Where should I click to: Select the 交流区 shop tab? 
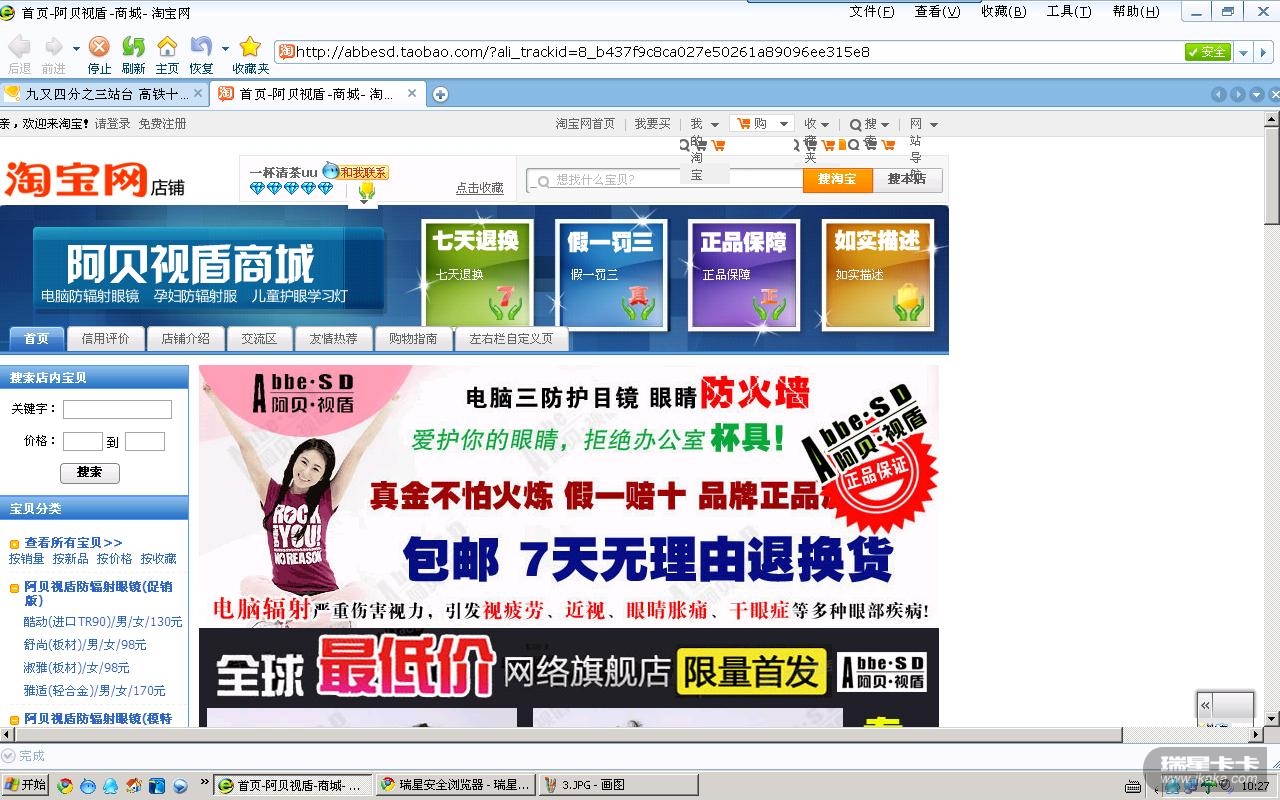(259, 338)
